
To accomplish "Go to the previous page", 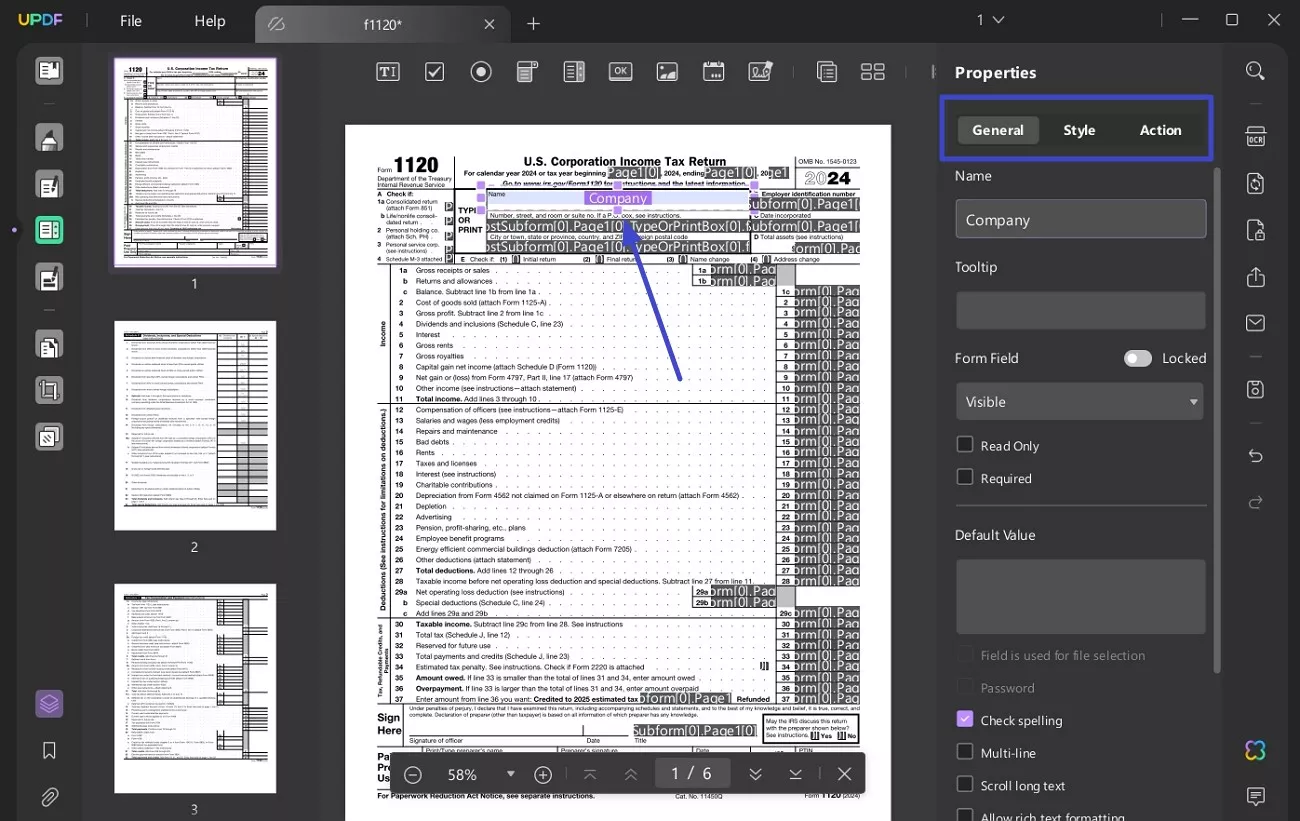I will coord(631,774).
